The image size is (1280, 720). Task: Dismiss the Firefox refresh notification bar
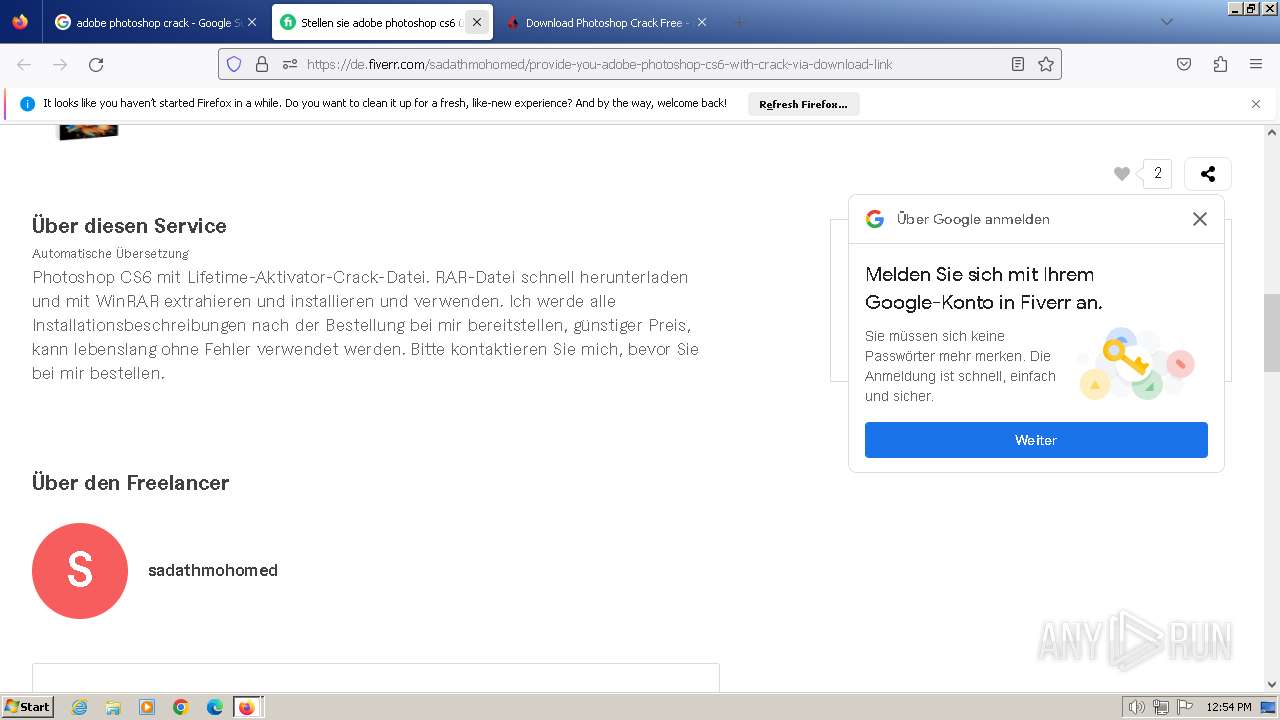pos(1256,104)
